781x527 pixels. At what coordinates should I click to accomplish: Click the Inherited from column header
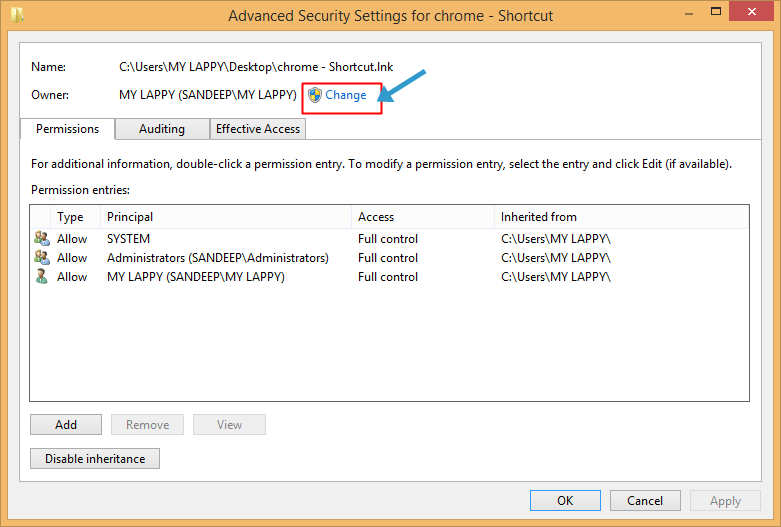pyautogui.click(x=622, y=217)
